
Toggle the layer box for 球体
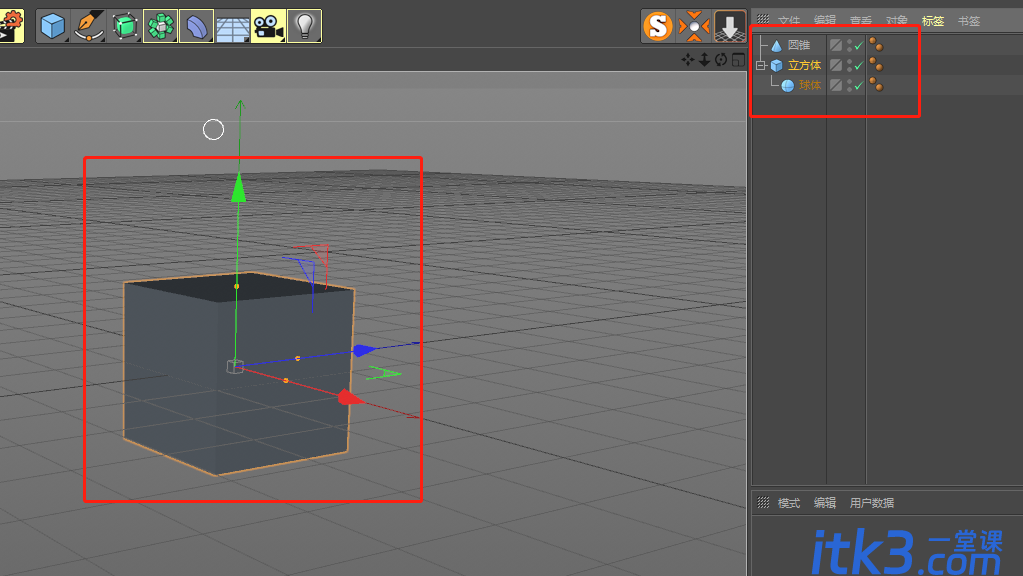[x=836, y=85]
